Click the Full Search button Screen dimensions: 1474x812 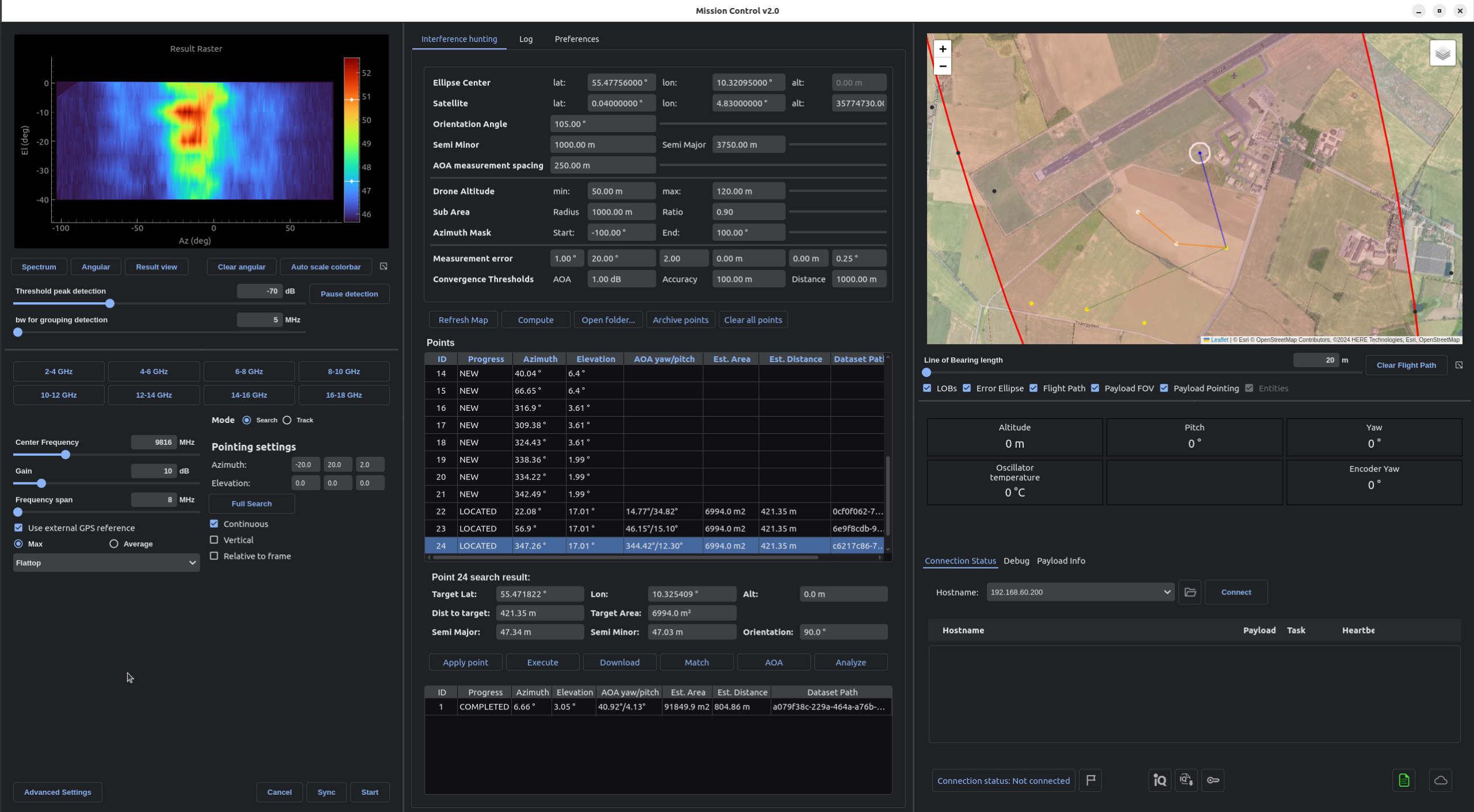[252, 504]
